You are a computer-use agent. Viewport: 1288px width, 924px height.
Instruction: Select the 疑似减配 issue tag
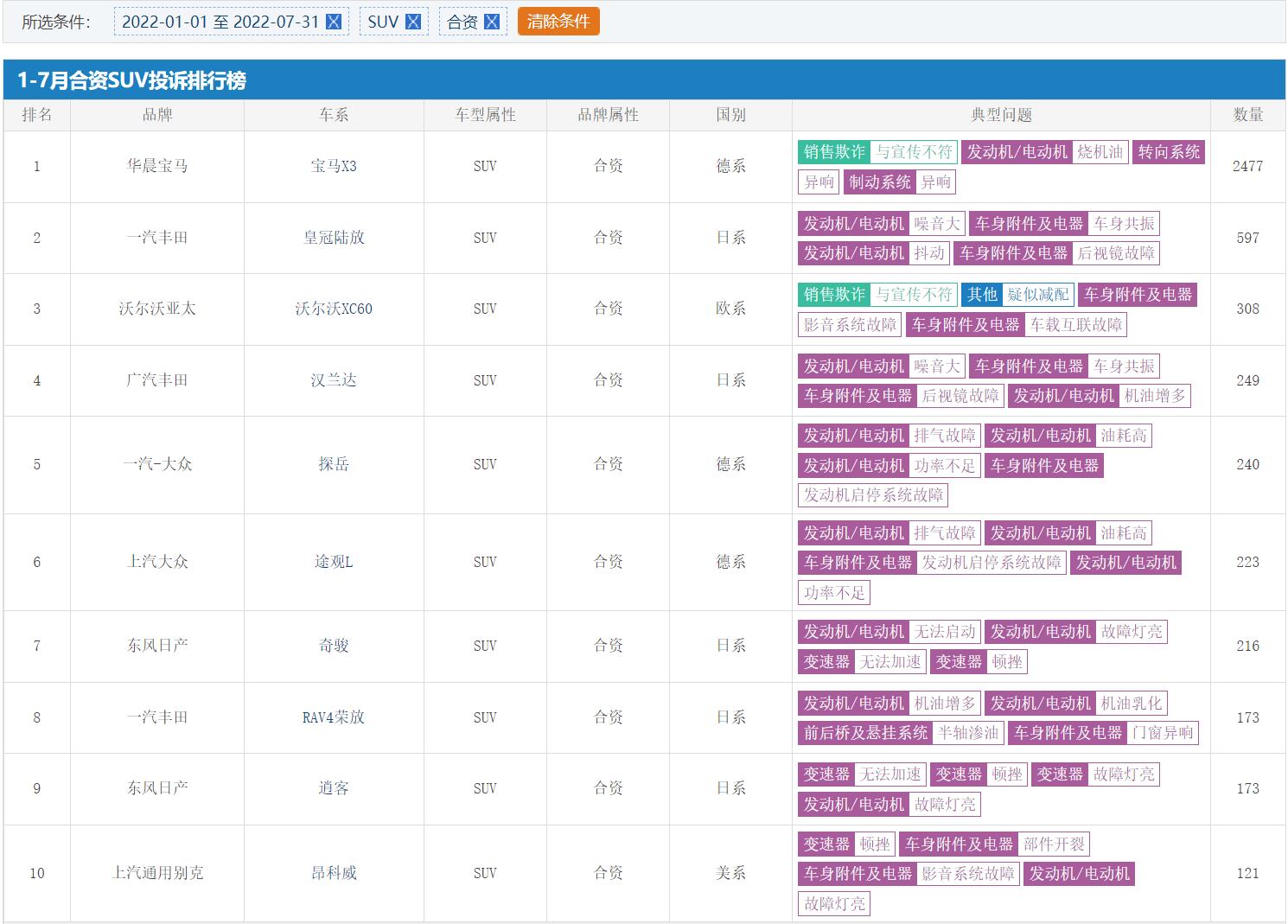(x=1038, y=295)
